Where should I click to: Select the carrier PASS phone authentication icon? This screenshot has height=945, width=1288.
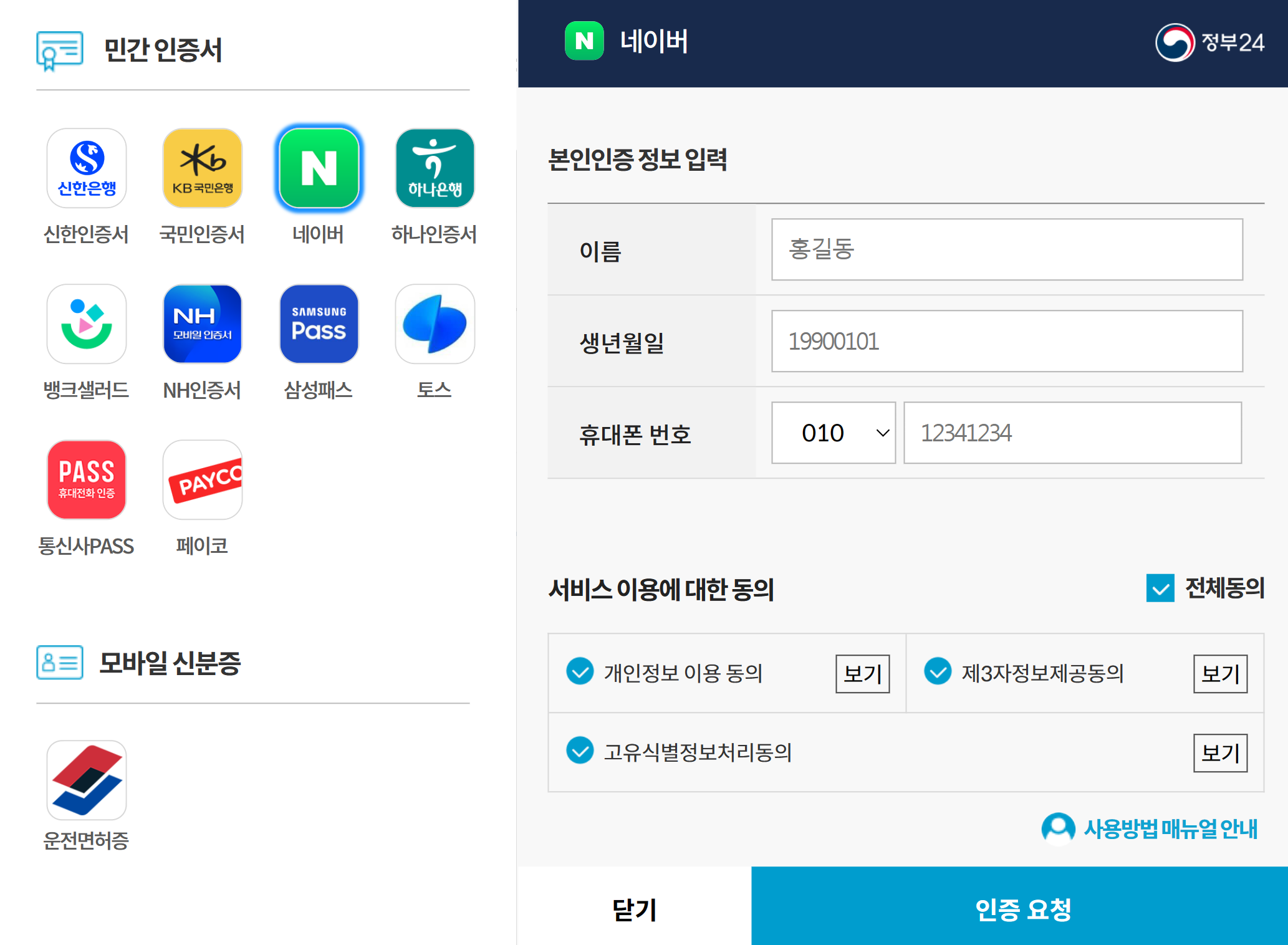[x=87, y=479]
